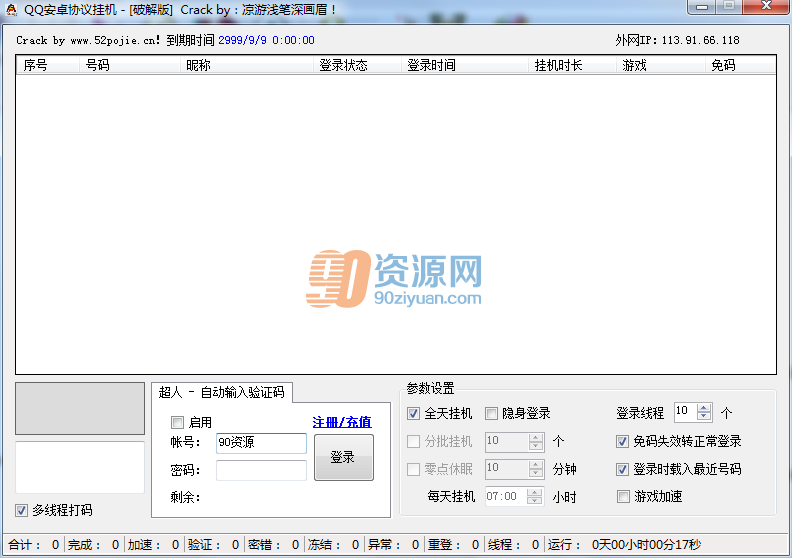792x558 pixels.
Task: Enable the 启用 checkbox for auto captcha
Action: click(177, 422)
